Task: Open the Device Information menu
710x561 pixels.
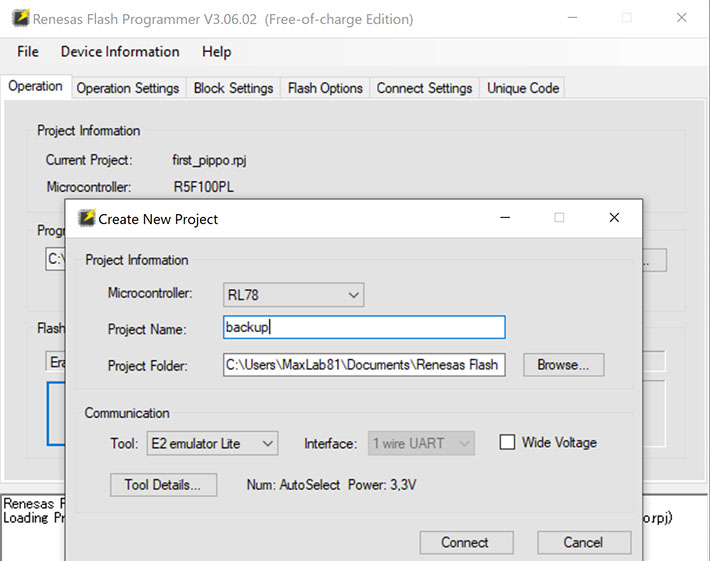Action: click(120, 52)
